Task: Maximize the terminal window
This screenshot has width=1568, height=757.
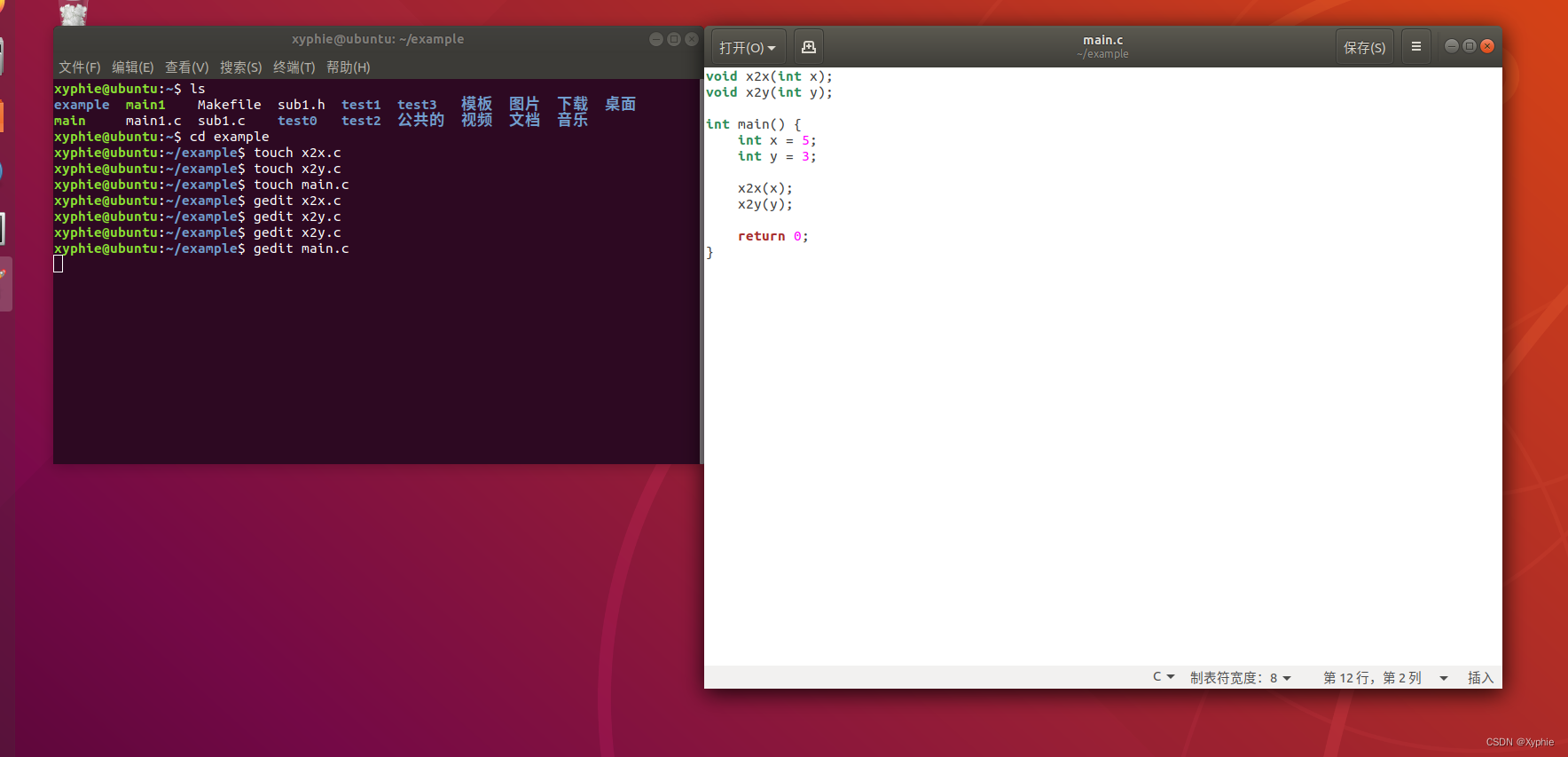Action: (674, 39)
